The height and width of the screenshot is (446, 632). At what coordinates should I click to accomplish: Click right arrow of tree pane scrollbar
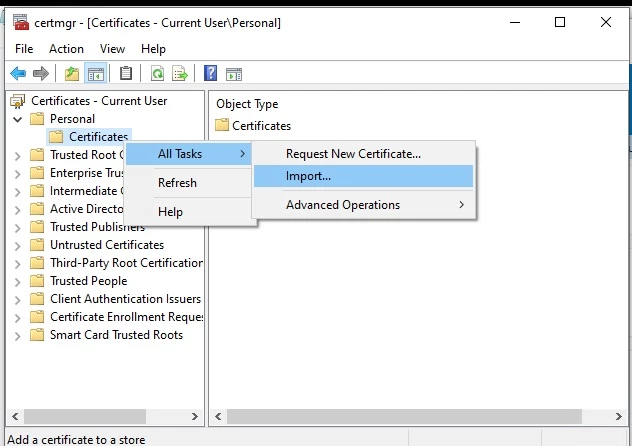tap(195, 416)
